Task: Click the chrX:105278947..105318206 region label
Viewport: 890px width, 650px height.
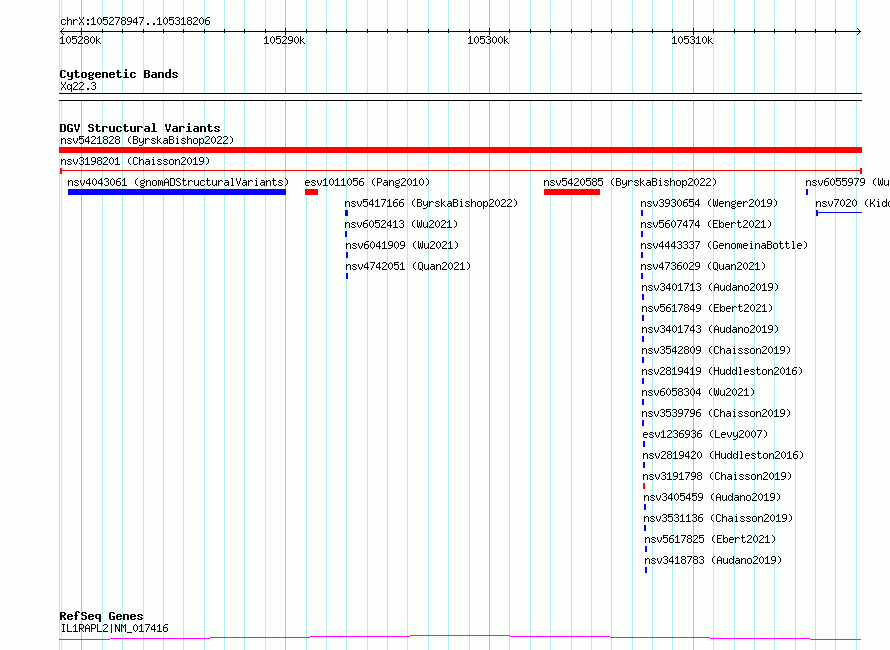Action: pyautogui.click(x=135, y=21)
